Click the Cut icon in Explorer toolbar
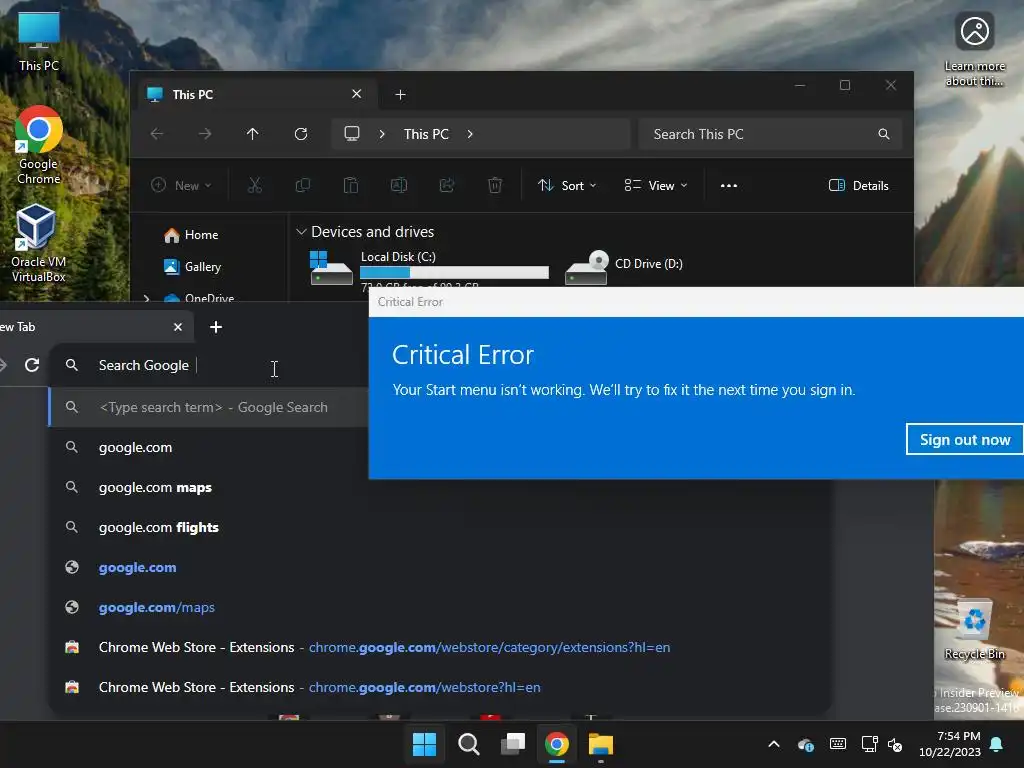The width and height of the screenshot is (1024, 768). pos(255,185)
